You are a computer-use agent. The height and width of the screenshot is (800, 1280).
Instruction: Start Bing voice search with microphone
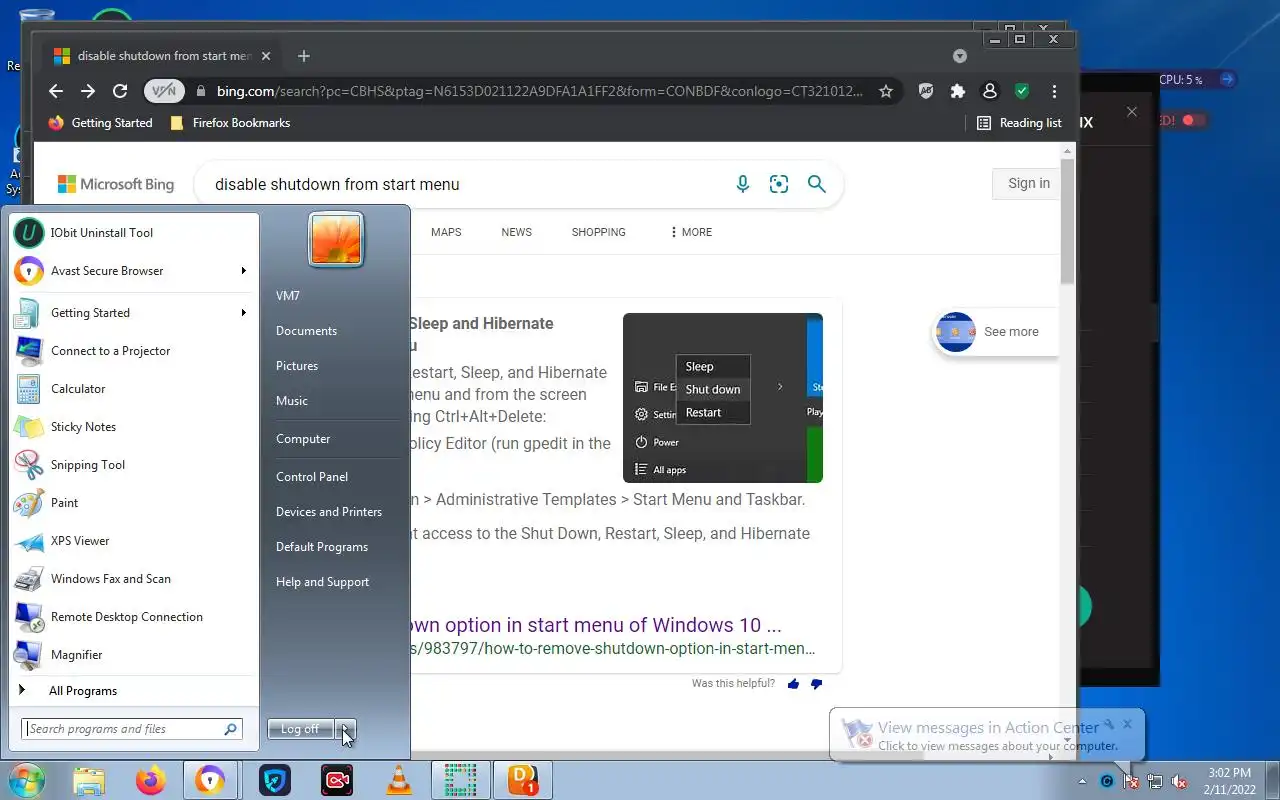pos(743,184)
